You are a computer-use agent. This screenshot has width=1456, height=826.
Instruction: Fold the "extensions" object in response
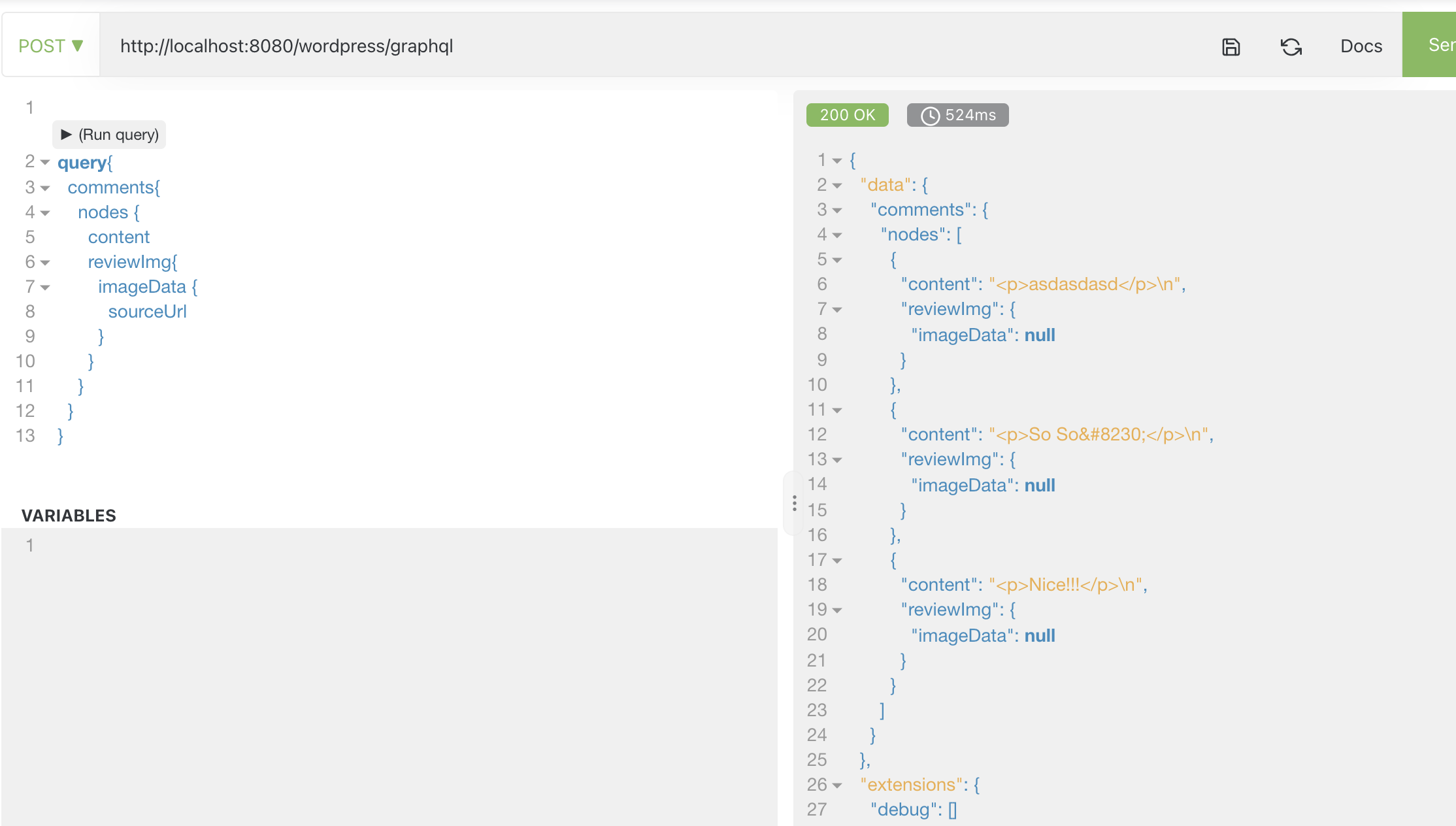pos(837,785)
